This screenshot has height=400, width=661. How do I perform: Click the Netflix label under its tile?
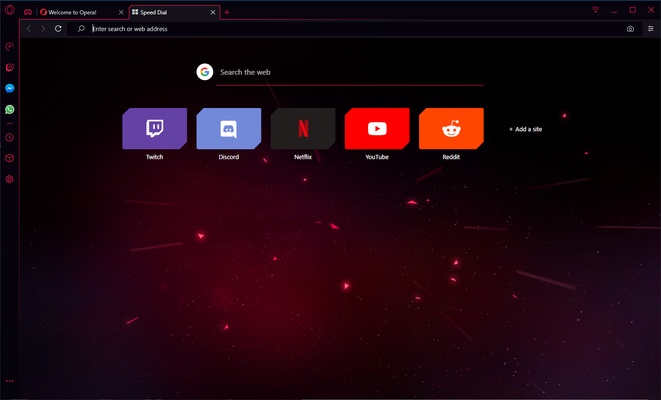303,157
